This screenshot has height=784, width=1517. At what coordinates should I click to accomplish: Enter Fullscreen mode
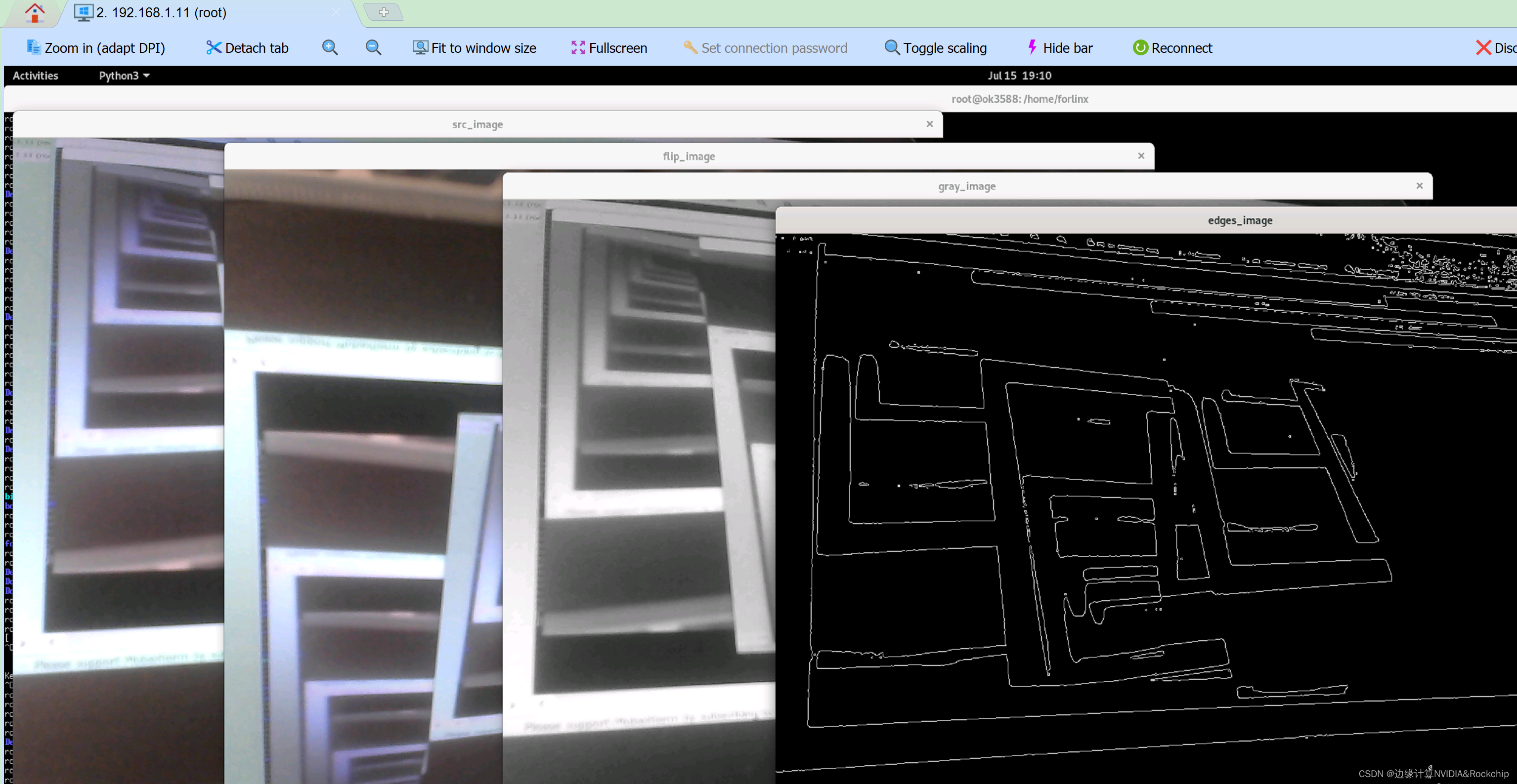[x=609, y=48]
